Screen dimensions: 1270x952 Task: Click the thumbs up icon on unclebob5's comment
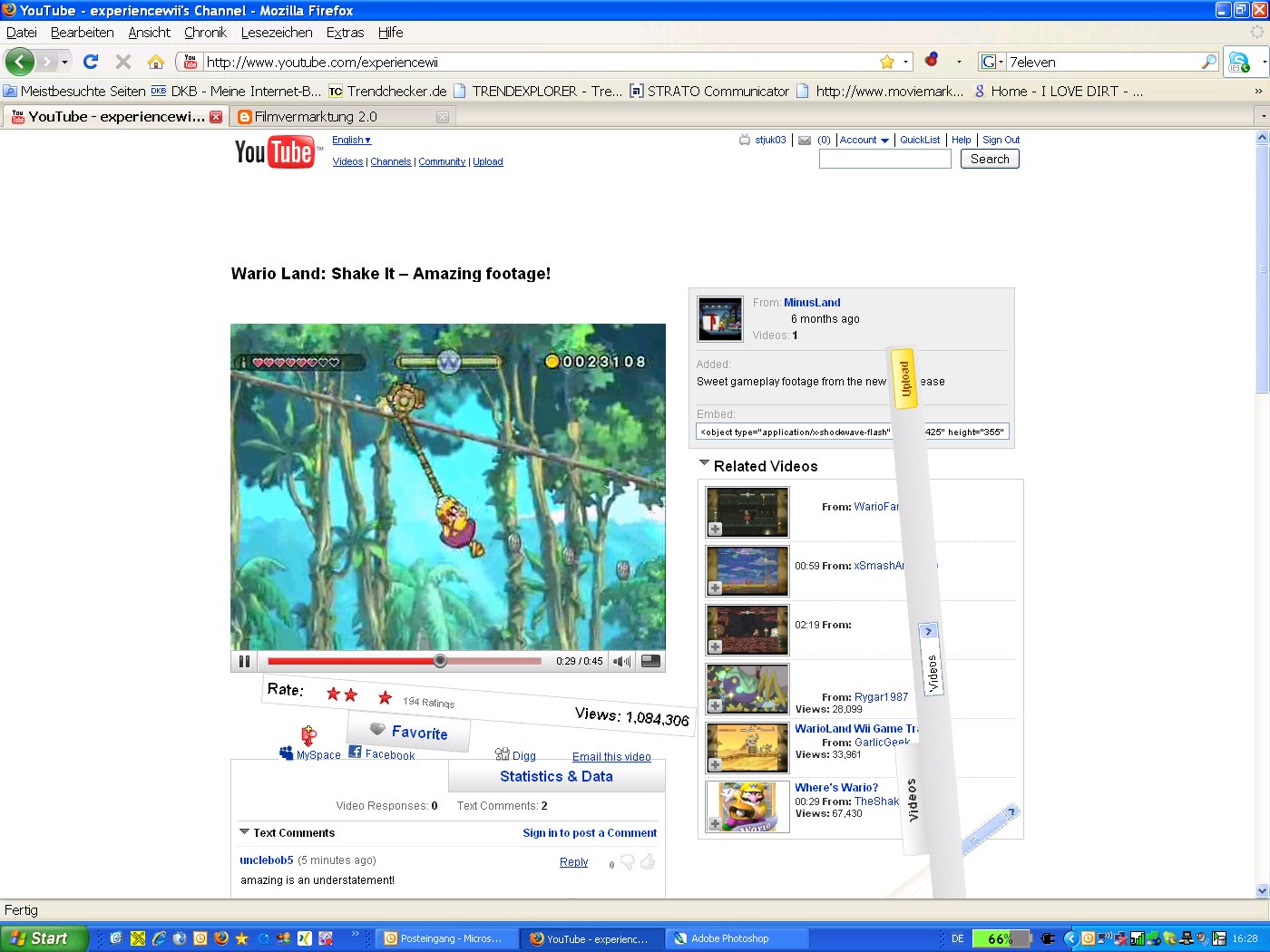tap(647, 861)
